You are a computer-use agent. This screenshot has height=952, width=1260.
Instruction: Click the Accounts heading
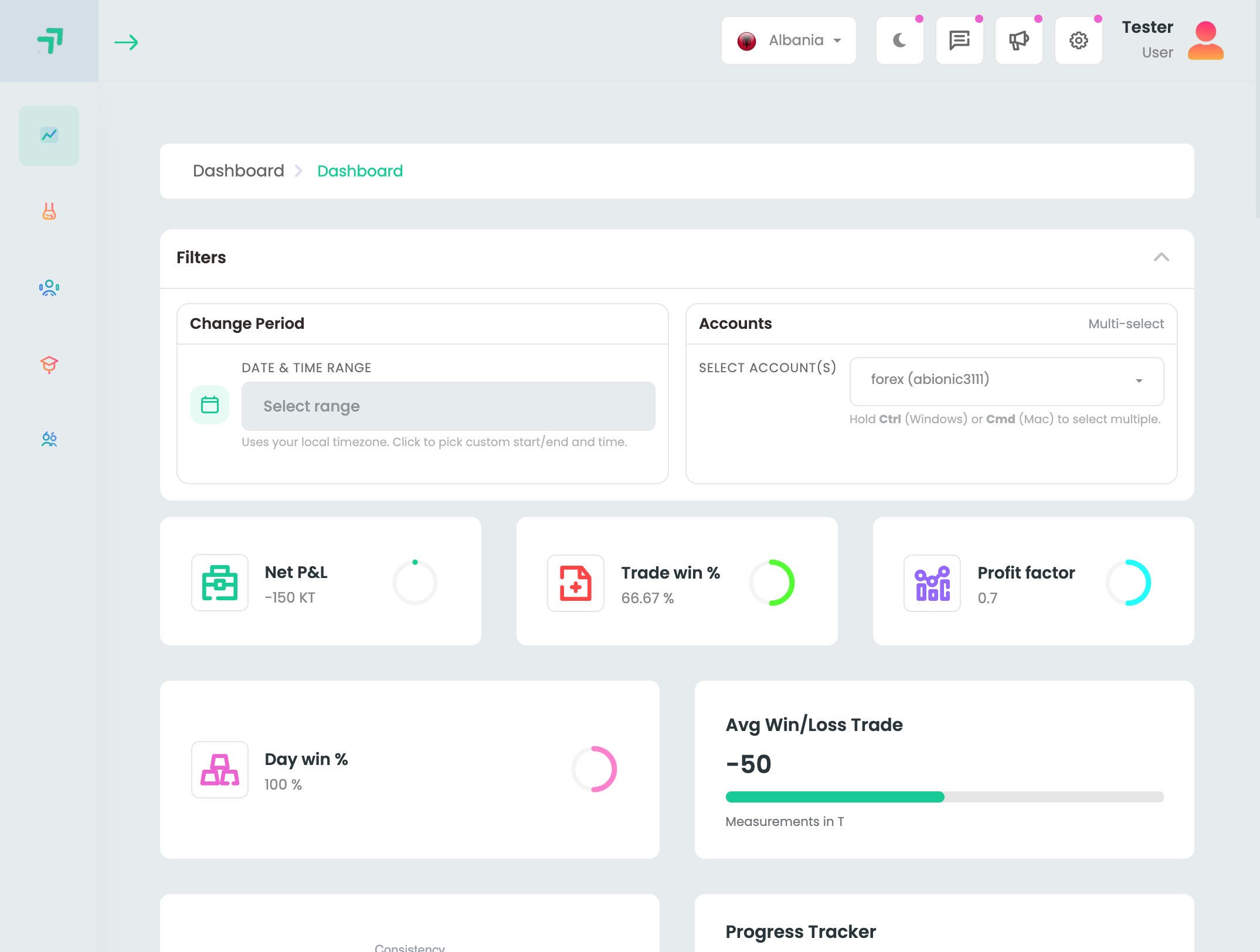[735, 324]
